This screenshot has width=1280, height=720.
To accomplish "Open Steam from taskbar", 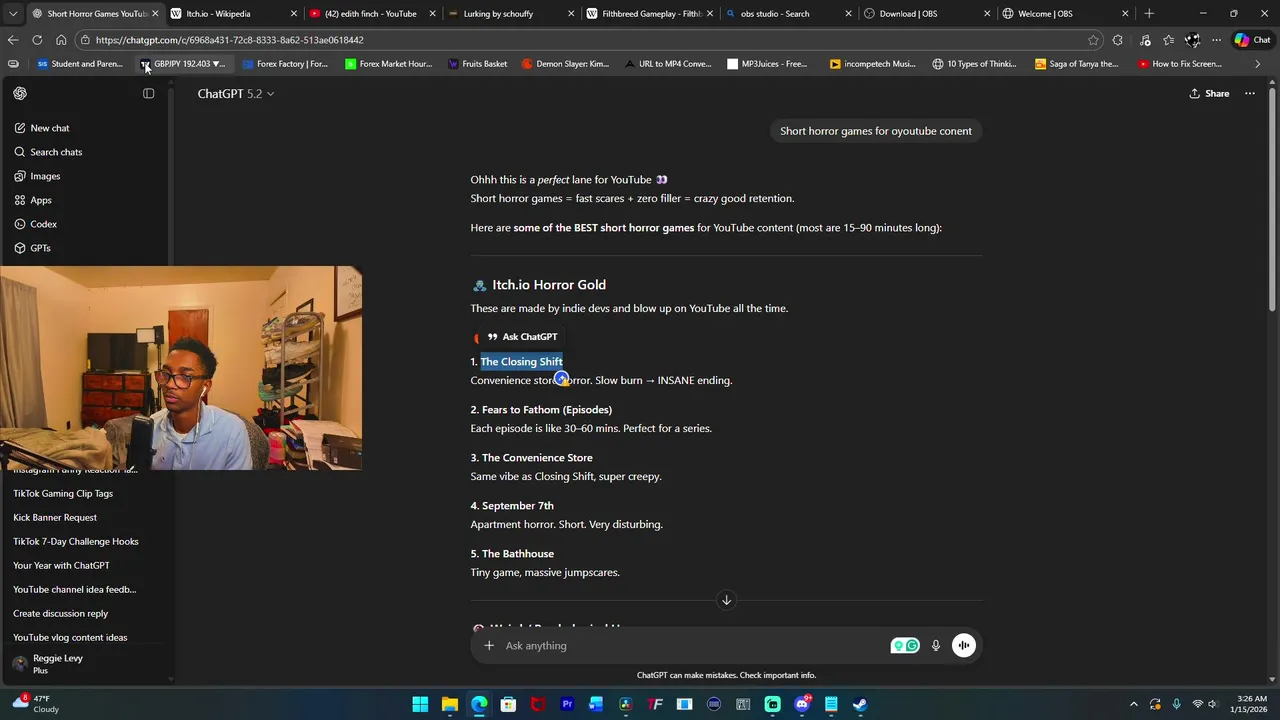I will pyautogui.click(x=860, y=704).
